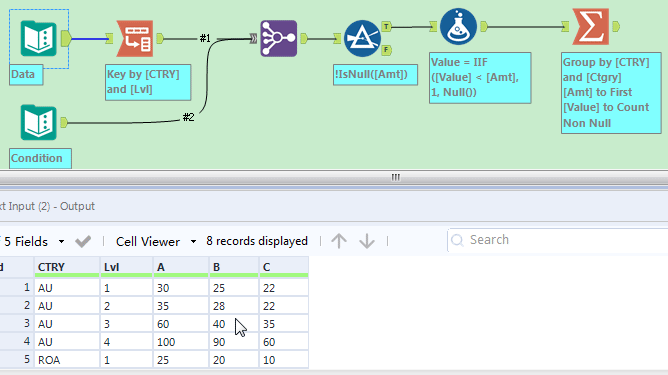Click cell with value 10 in row 5
The height and width of the screenshot is (375, 668).
click(x=283, y=360)
